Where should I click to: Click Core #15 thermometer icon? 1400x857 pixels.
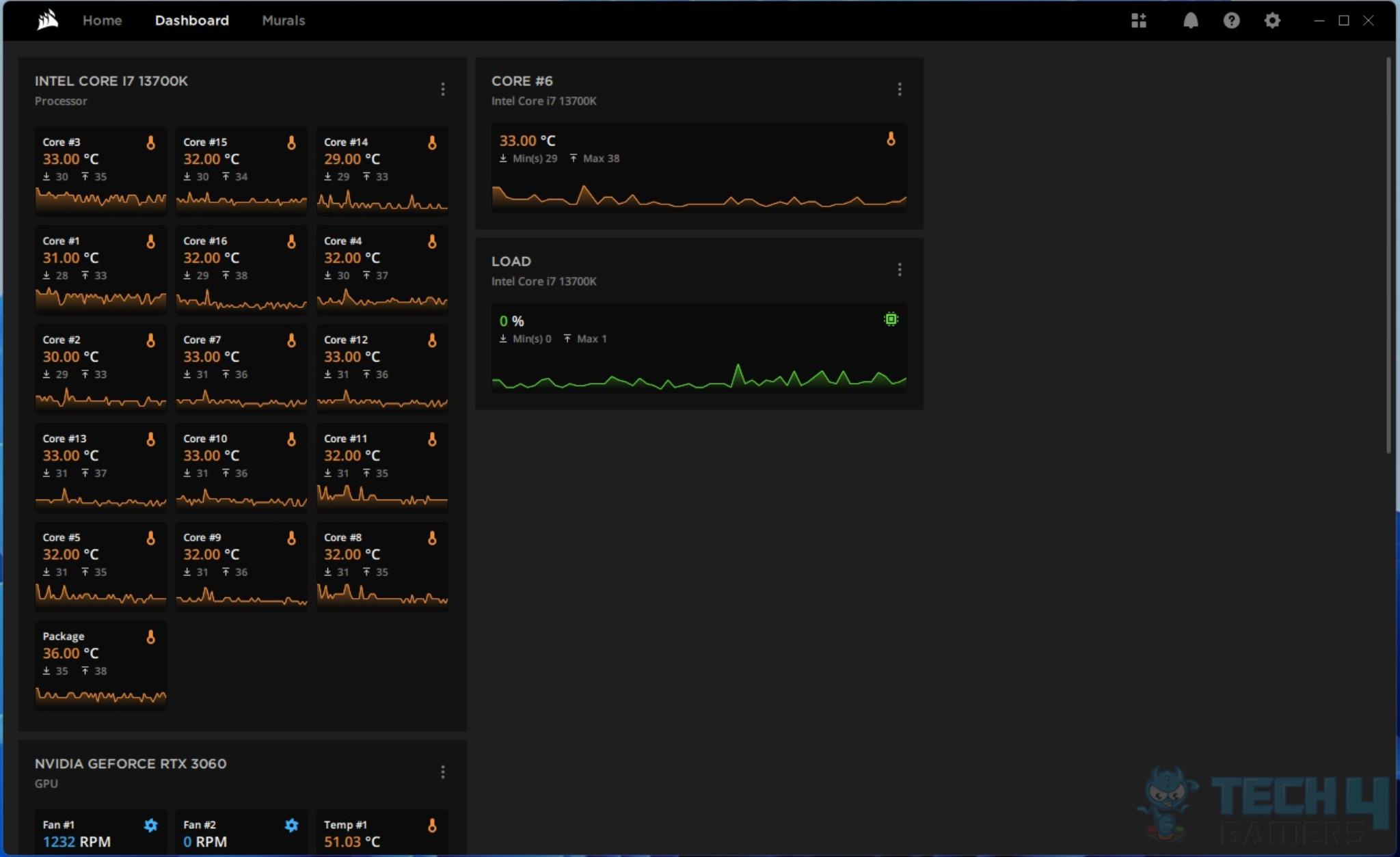(x=291, y=143)
